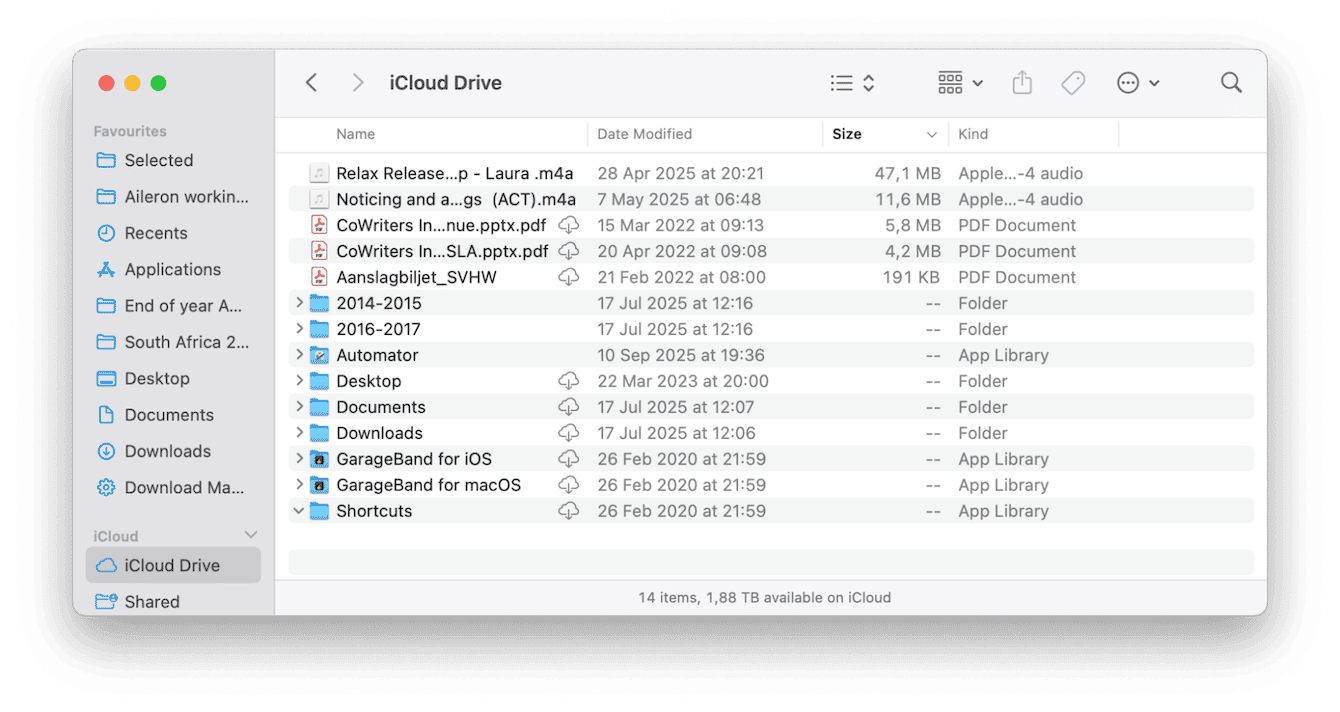Click the cloud download icon next to Aanslagbiljet_SVHW
1340x712 pixels.
click(x=569, y=277)
